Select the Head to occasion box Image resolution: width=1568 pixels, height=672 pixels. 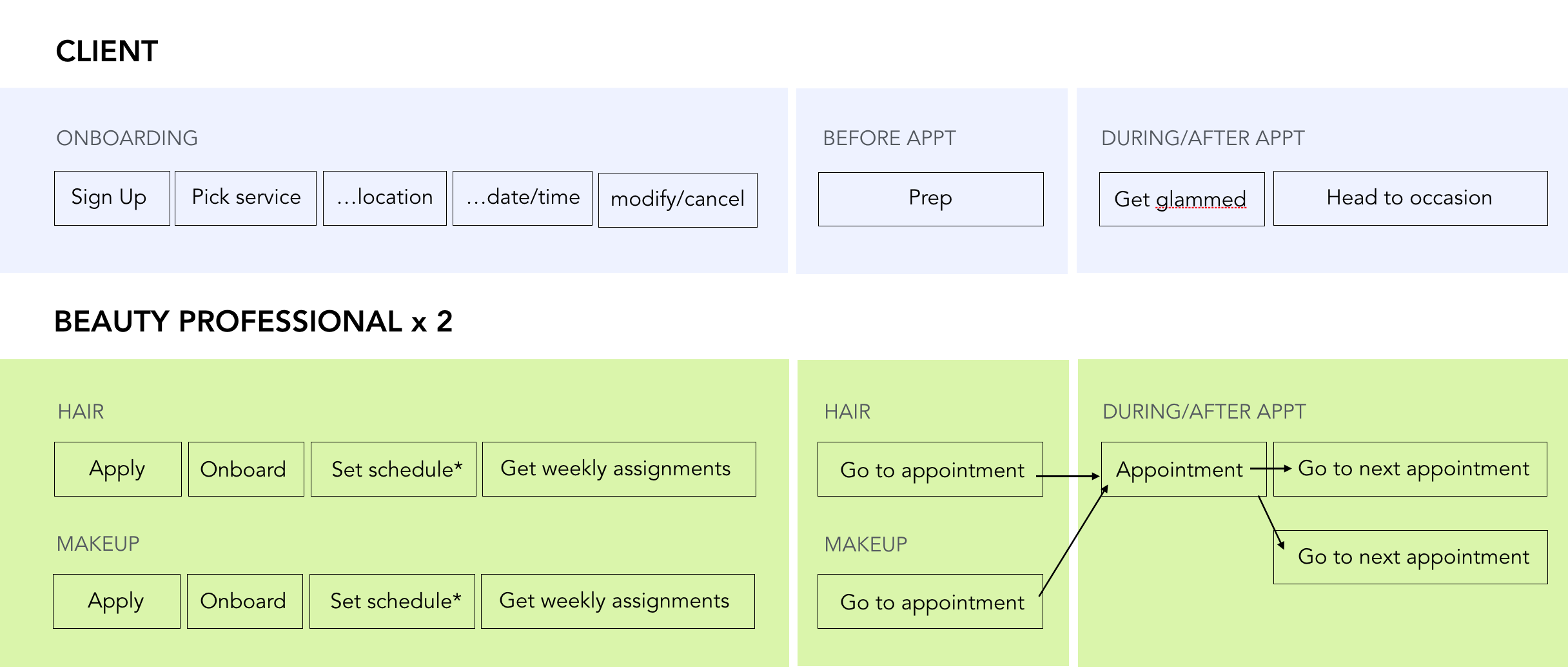click(1411, 198)
